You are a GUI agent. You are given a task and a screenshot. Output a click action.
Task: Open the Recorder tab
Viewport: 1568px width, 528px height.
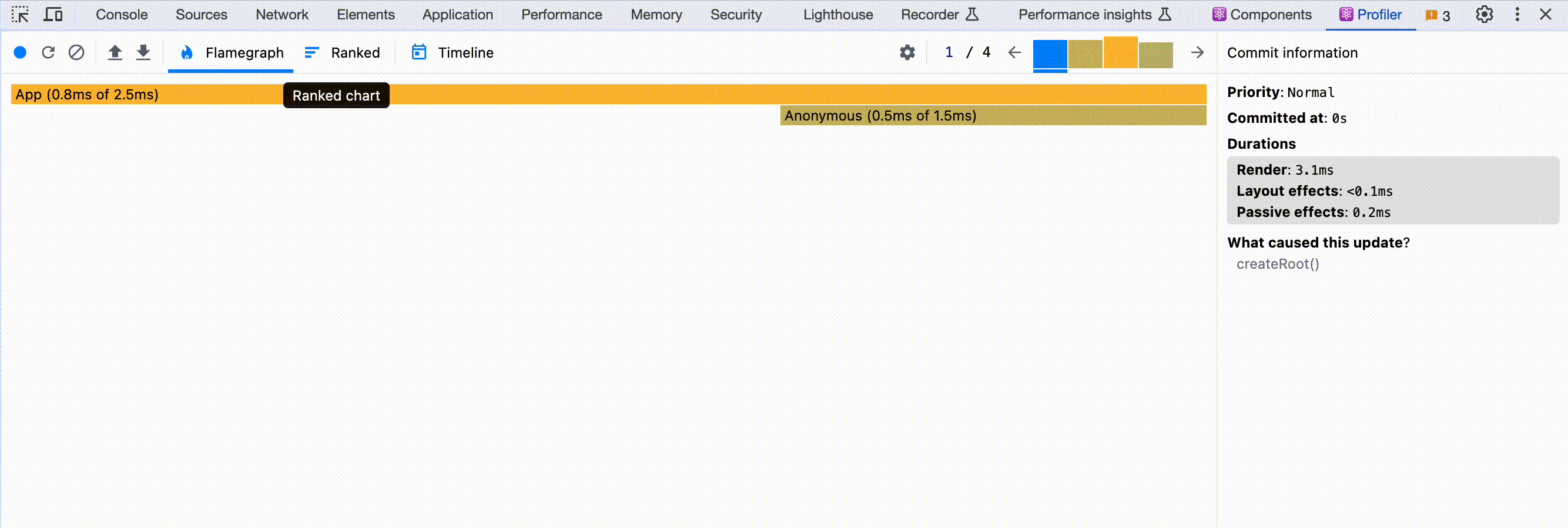click(x=939, y=15)
